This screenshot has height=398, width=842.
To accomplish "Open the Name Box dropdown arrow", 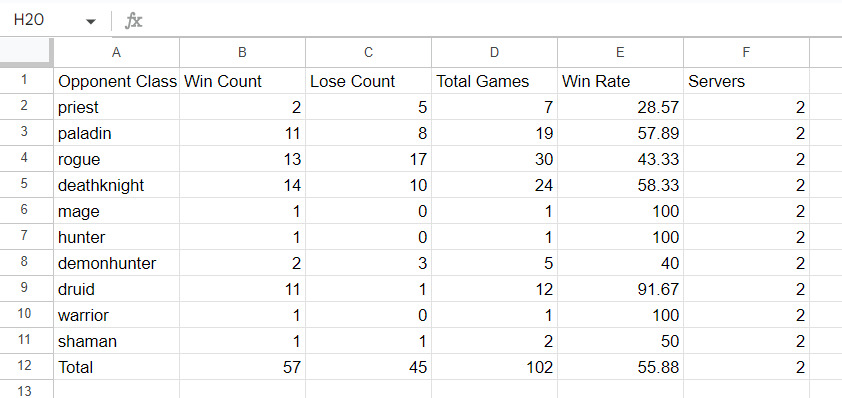I will click(91, 21).
